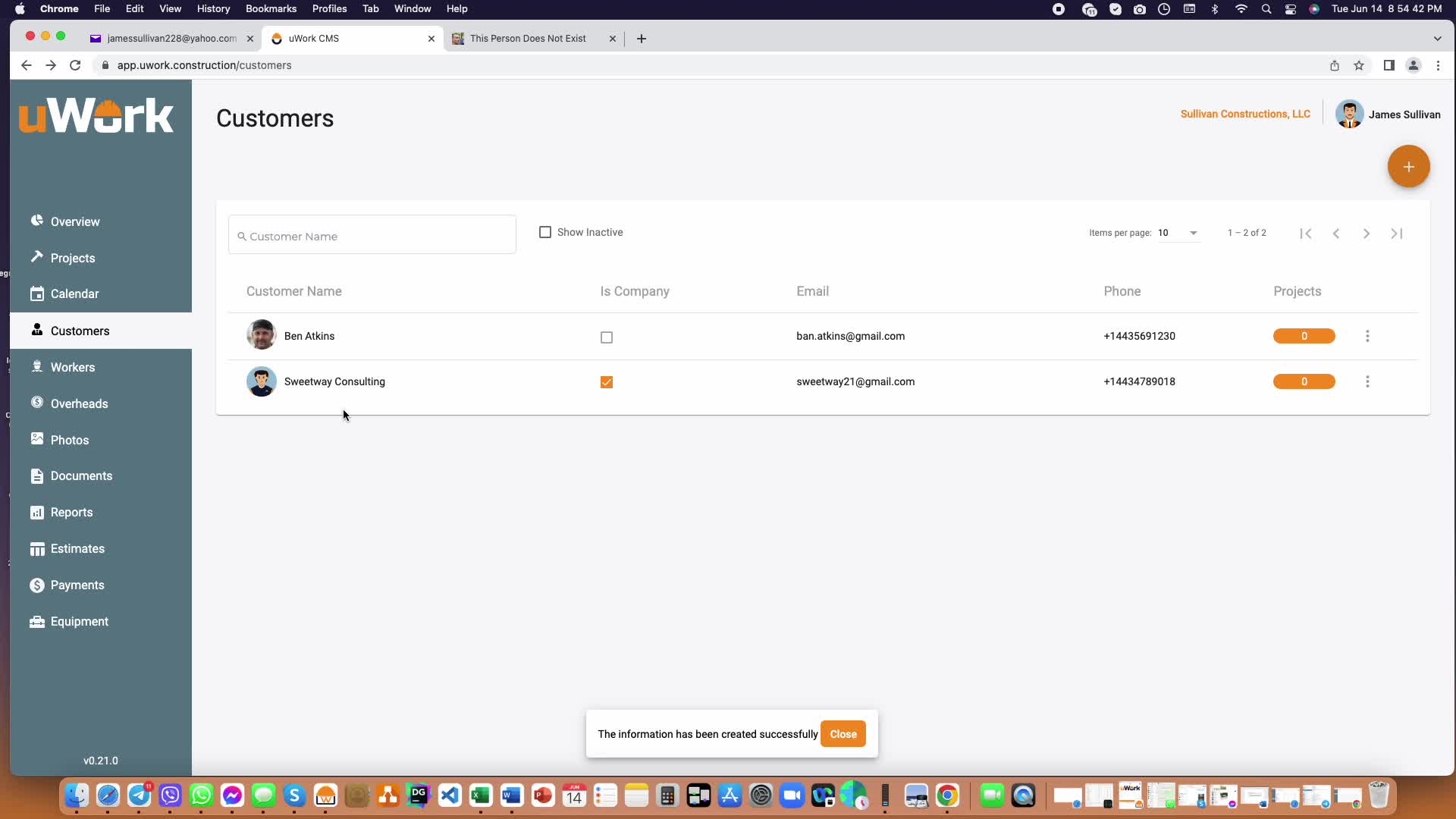The height and width of the screenshot is (819, 1456).
Task: Expand the tab search chevron in Chrome
Action: pyautogui.click(x=1436, y=38)
